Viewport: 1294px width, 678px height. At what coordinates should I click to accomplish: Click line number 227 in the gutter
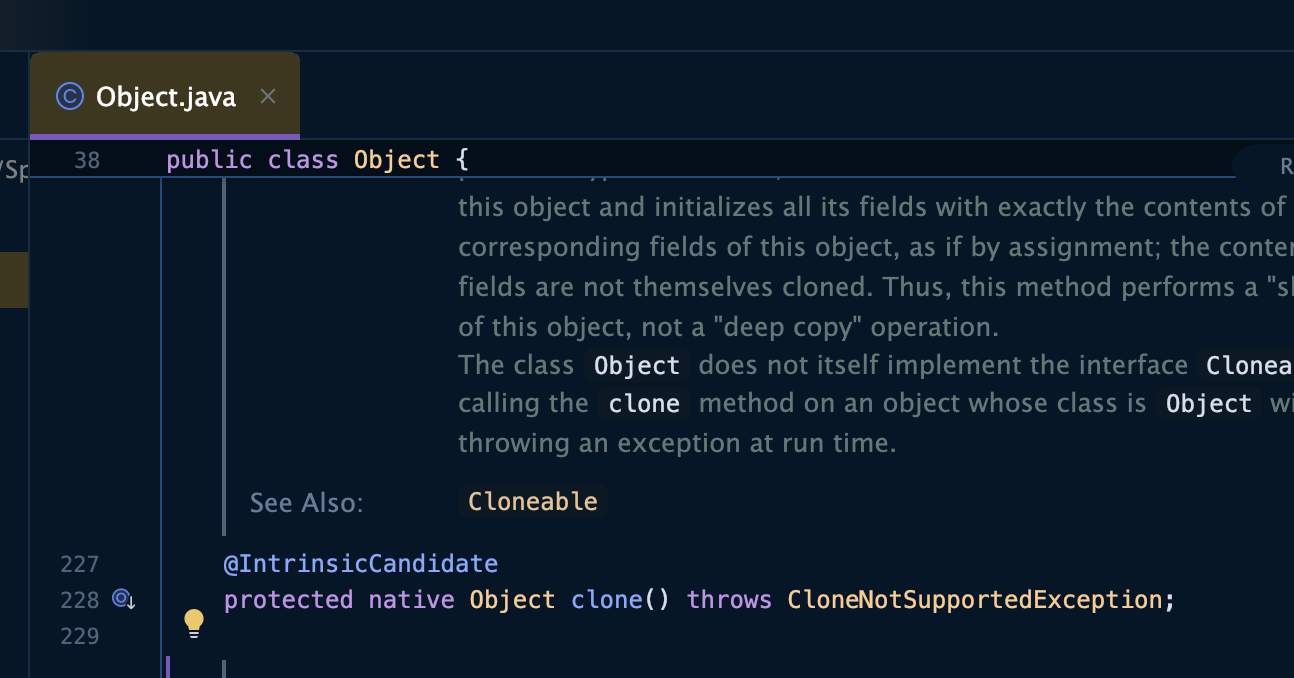pos(80,564)
